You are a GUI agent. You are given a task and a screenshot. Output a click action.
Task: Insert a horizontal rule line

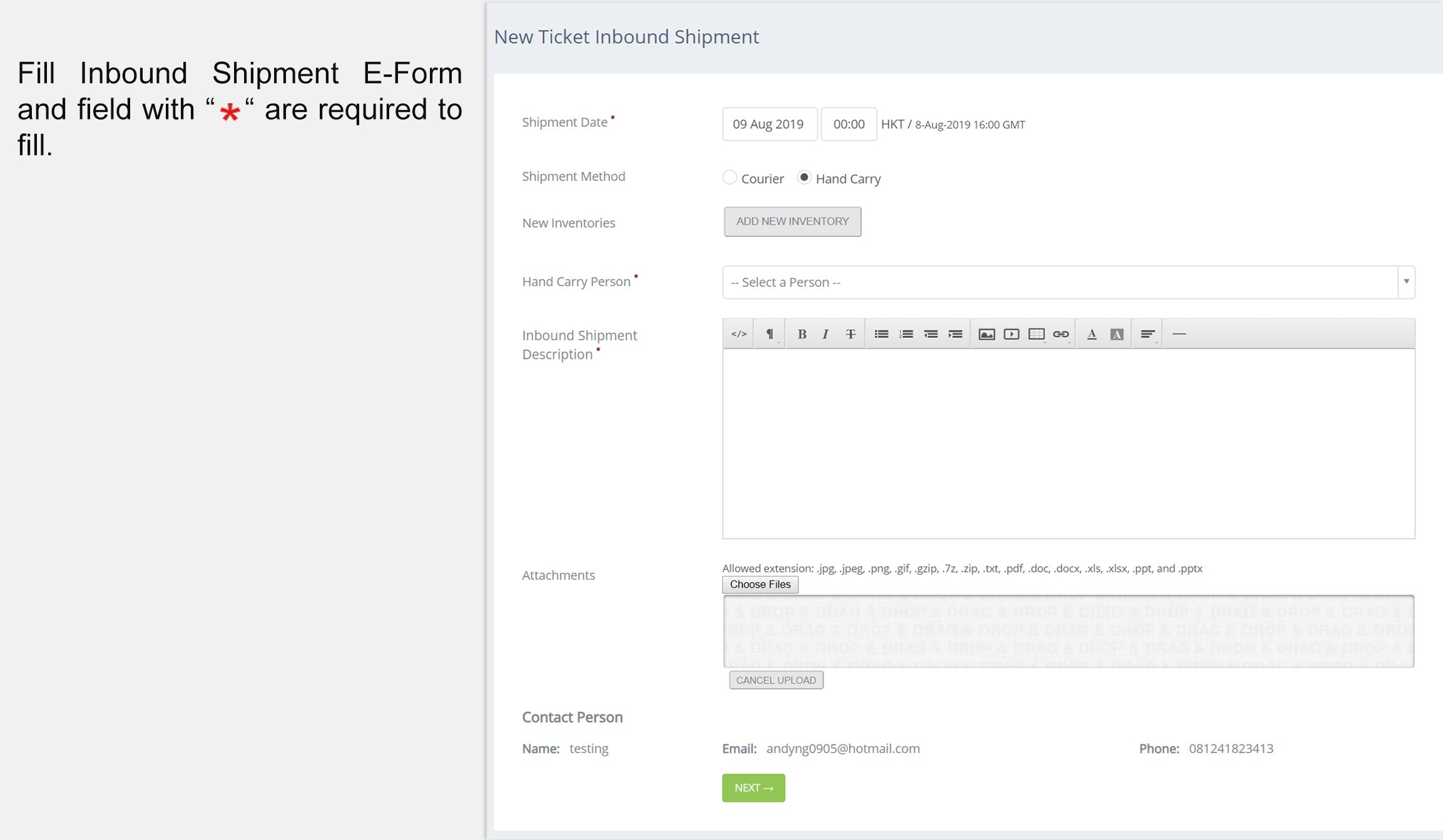click(x=1179, y=334)
